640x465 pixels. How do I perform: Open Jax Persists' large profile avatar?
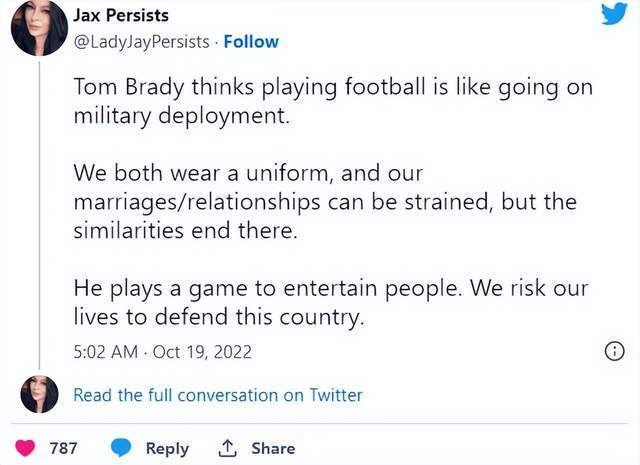39,29
